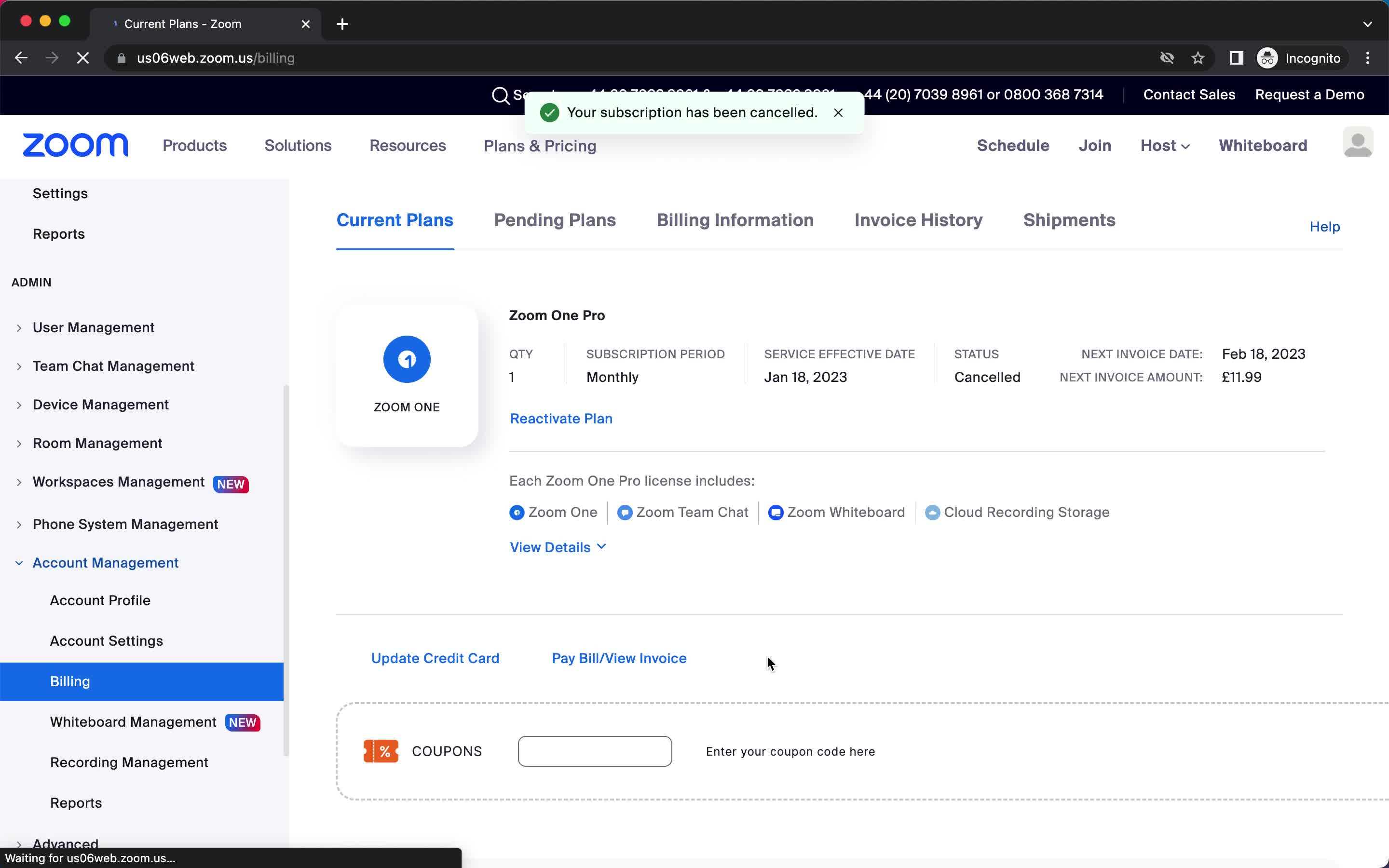Switch to Pending Plans tab
The width and height of the screenshot is (1389, 868).
click(x=555, y=220)
